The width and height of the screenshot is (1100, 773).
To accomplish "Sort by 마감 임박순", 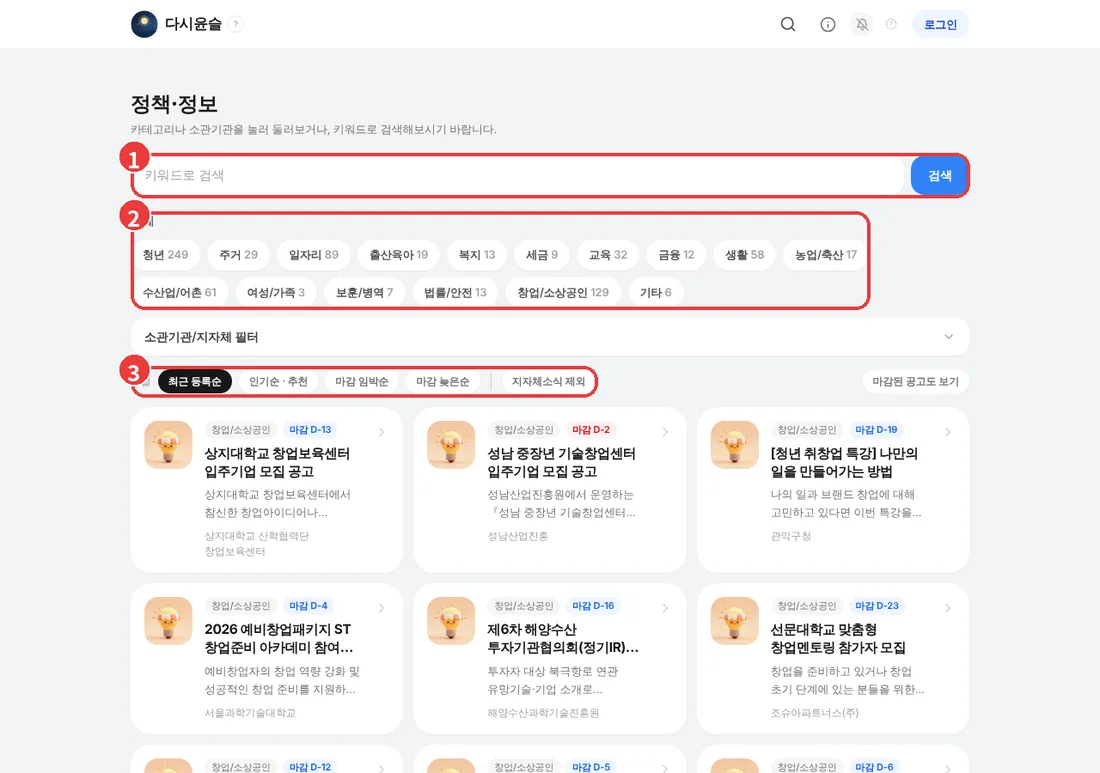I will tap(361, 382).
